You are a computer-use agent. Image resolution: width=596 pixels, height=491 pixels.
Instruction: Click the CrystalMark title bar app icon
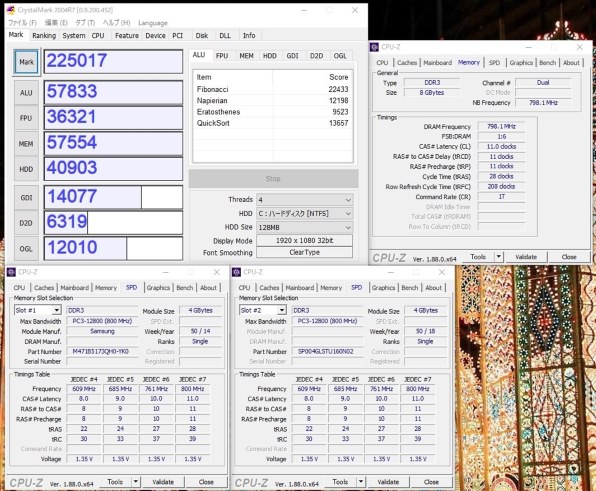tap(11, 10)
